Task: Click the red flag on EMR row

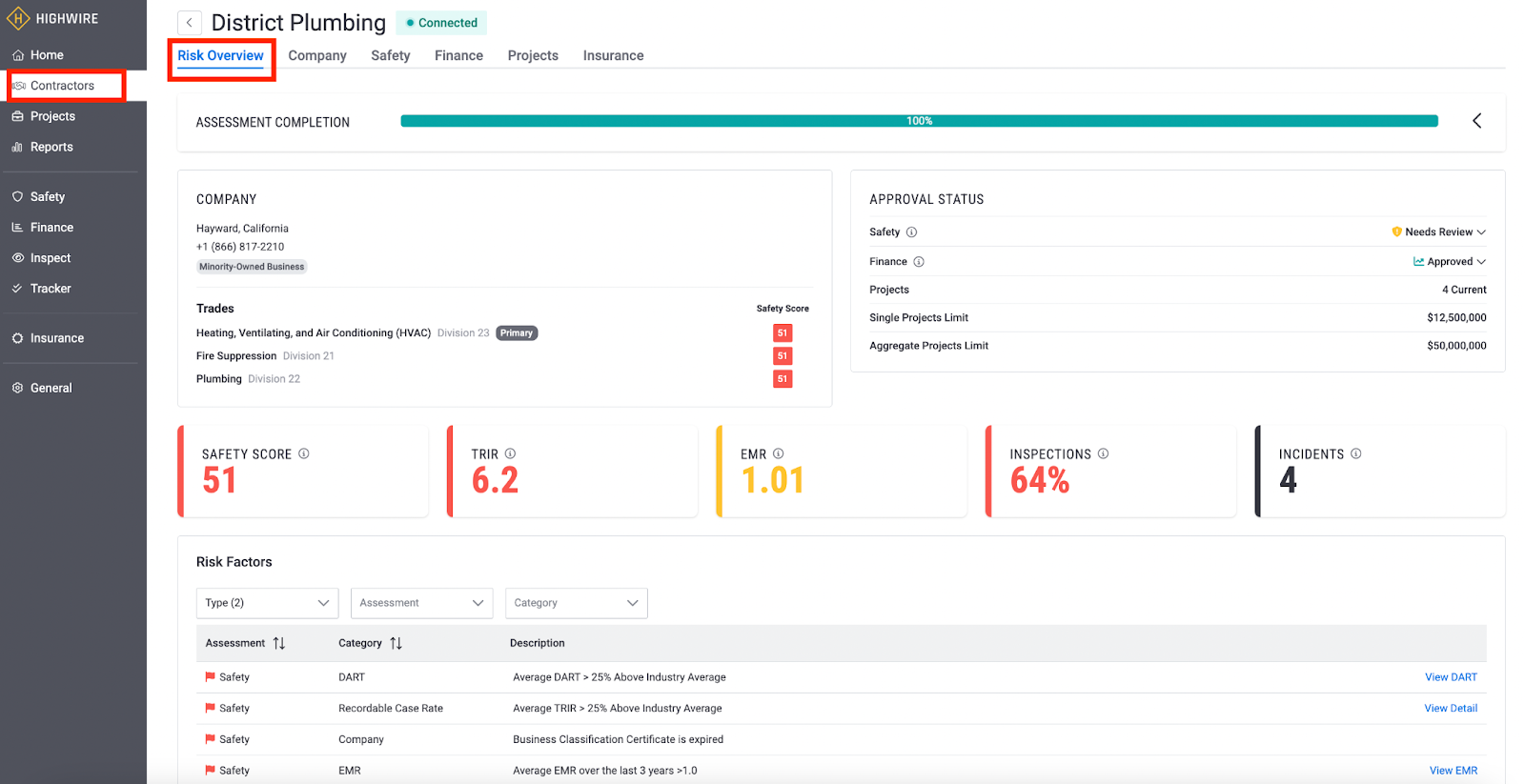Action: tap(210, 771)
